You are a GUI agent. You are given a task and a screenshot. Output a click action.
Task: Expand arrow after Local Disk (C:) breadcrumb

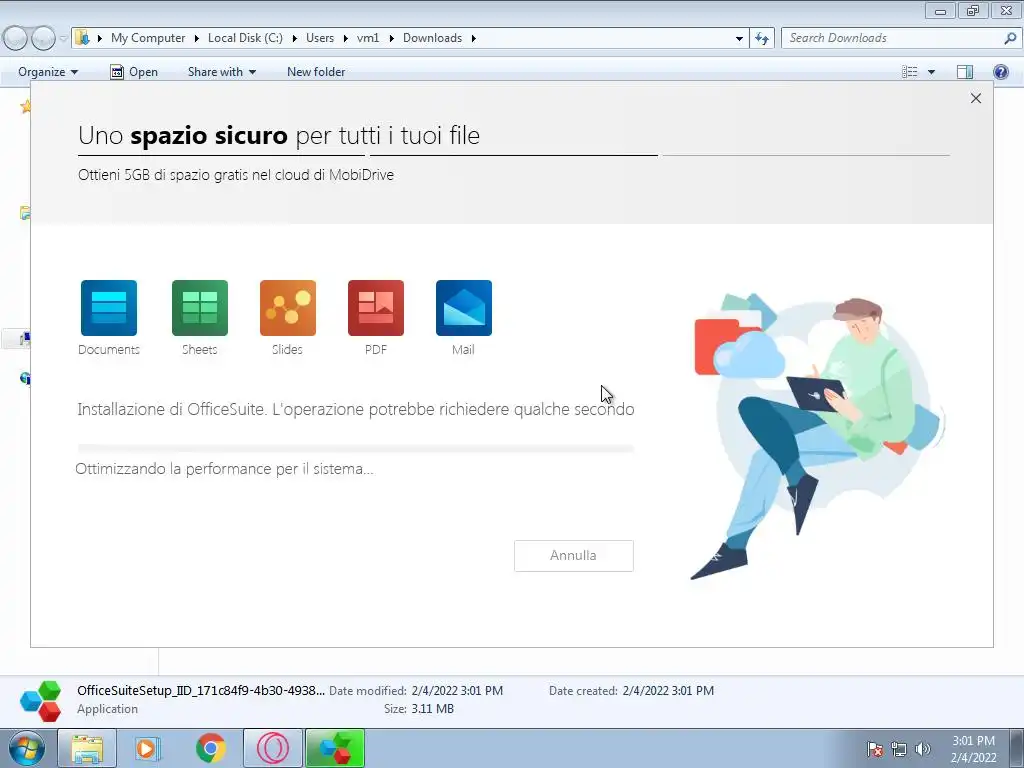tap(294, 38)
